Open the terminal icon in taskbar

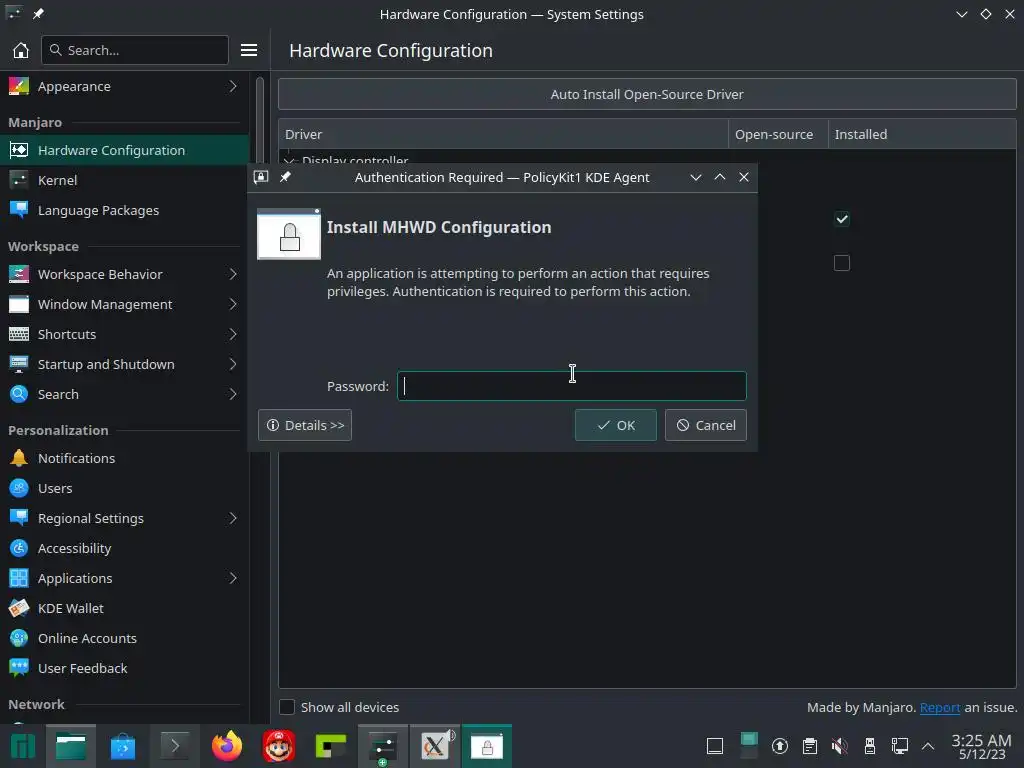pyautogui.click(x=174, y=746)
